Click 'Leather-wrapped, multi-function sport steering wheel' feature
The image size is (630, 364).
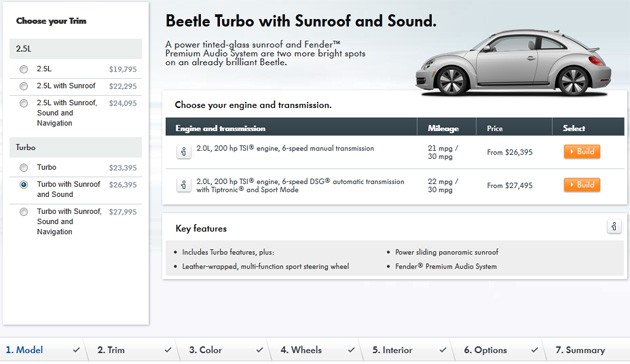(266, 266)
